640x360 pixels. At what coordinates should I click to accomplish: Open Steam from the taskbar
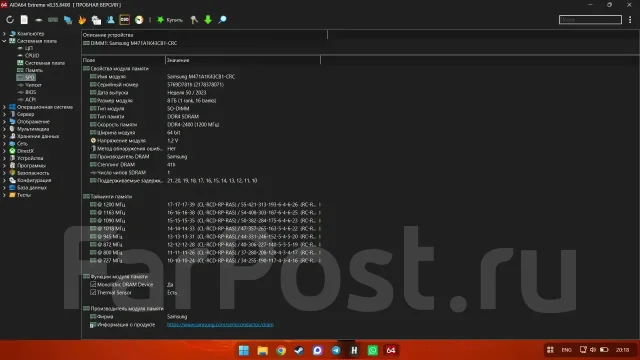[299, 350]
